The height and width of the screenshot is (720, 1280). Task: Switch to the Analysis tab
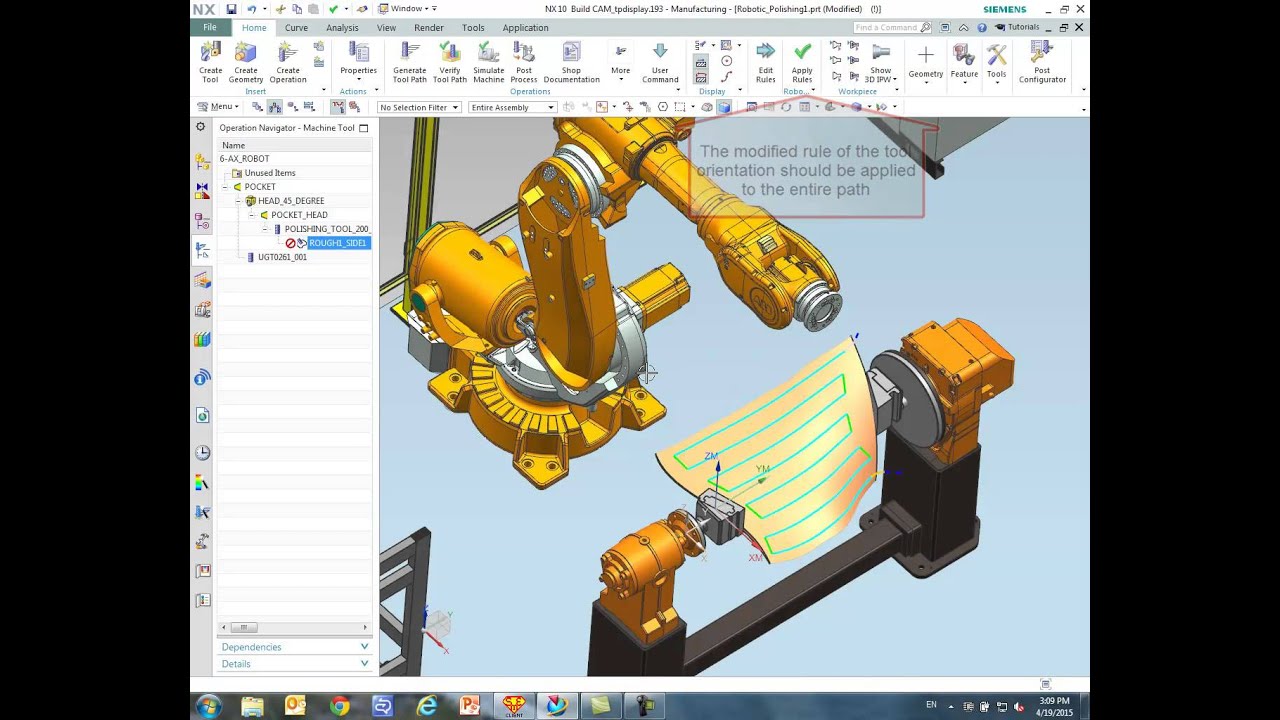[342, 28]
